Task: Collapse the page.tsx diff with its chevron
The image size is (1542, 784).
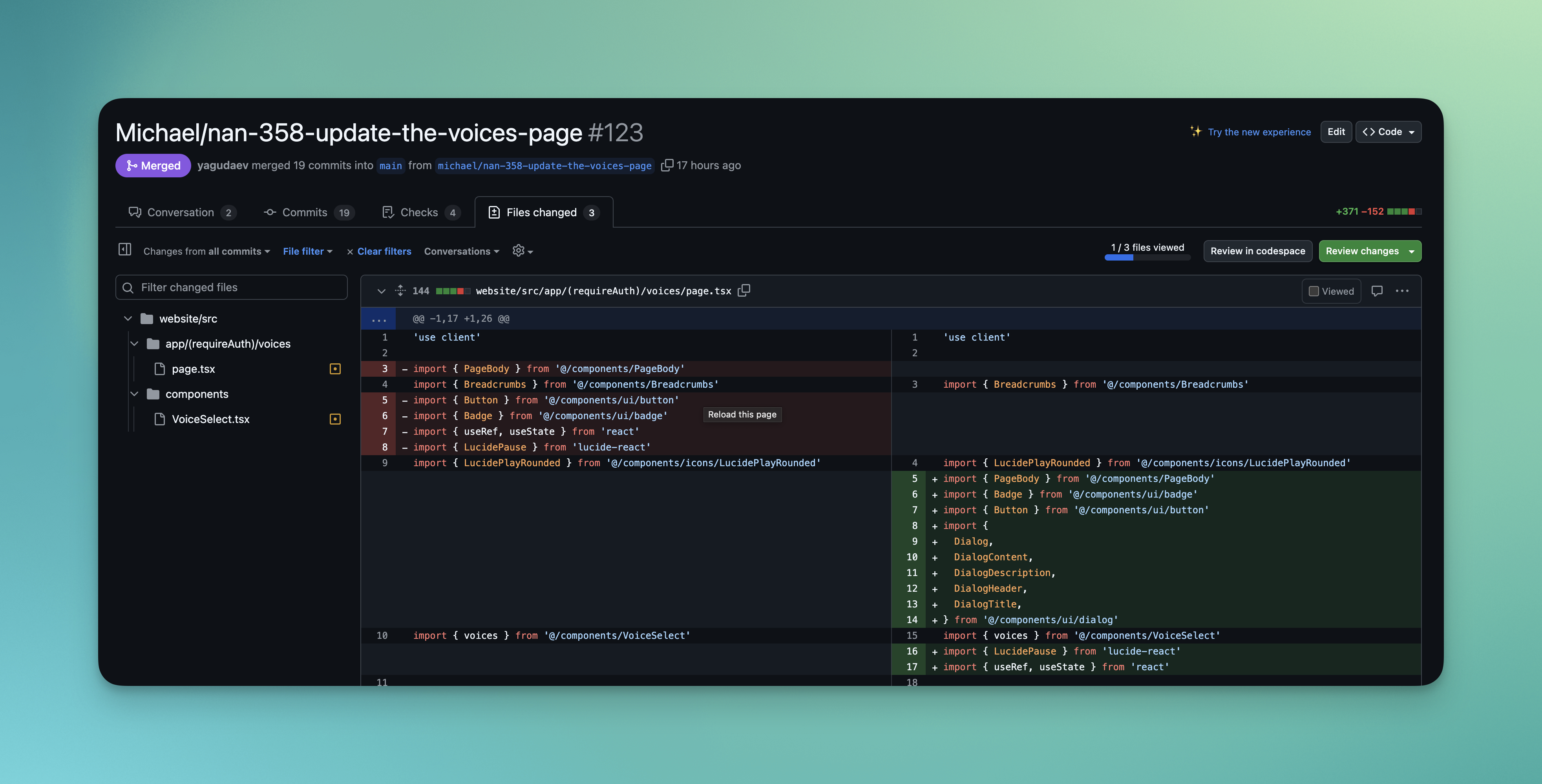Action: coord(381,291)
